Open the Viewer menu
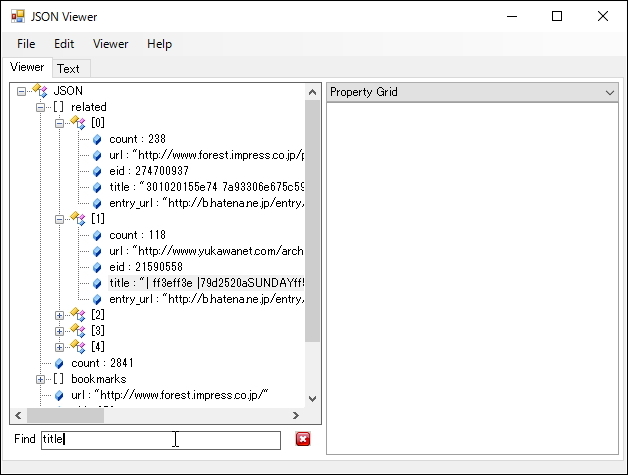Screen dimensions: 628x475 coord(111,44)
